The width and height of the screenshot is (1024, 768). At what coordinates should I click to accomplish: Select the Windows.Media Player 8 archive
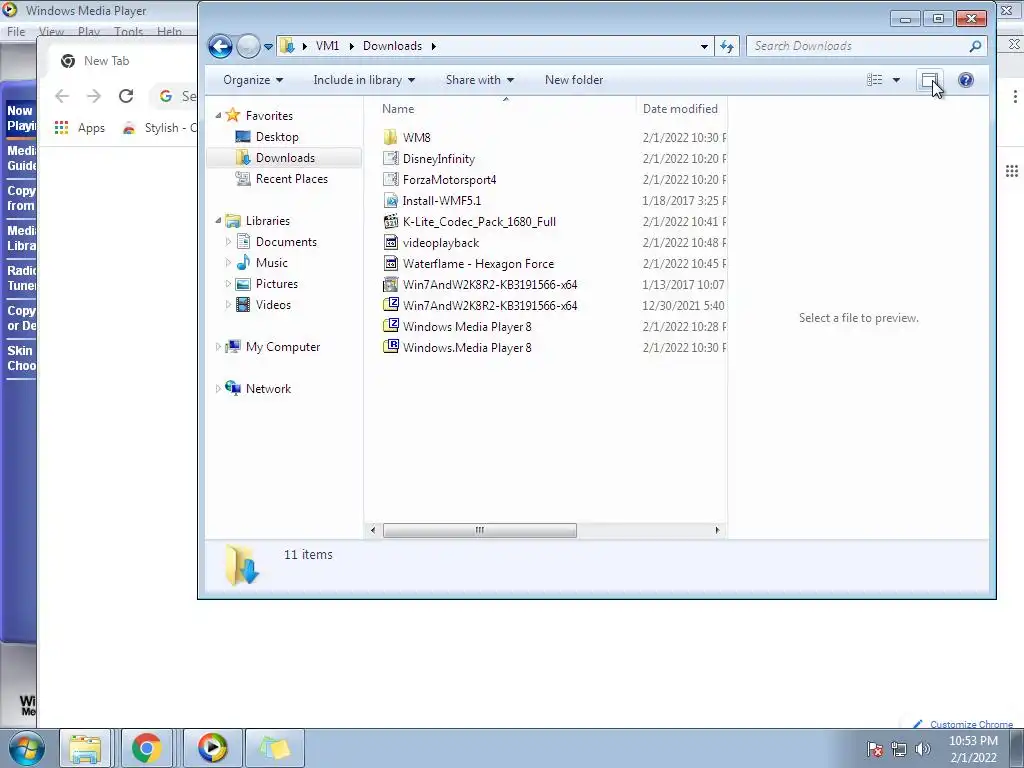(467, 347)
